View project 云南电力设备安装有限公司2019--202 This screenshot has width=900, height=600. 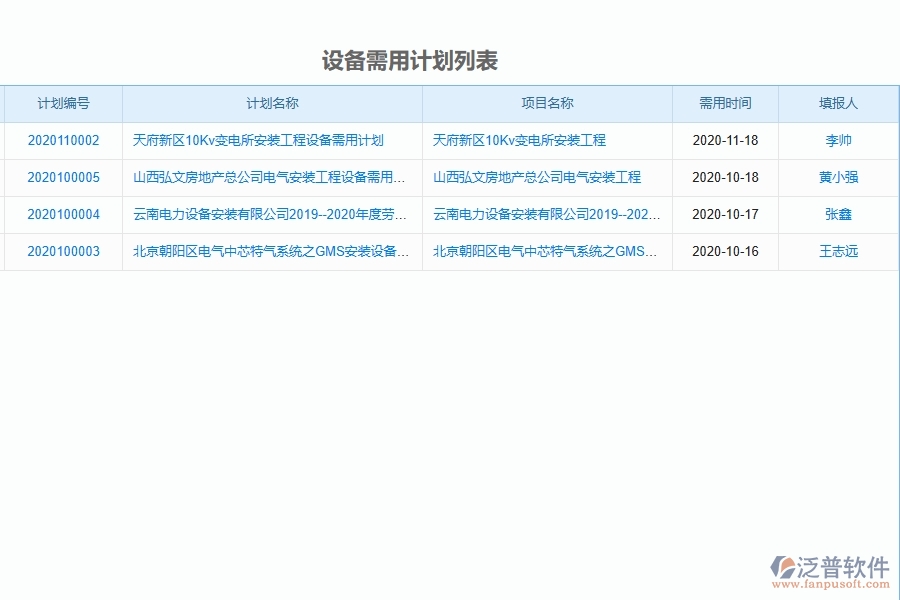point(546,214)
